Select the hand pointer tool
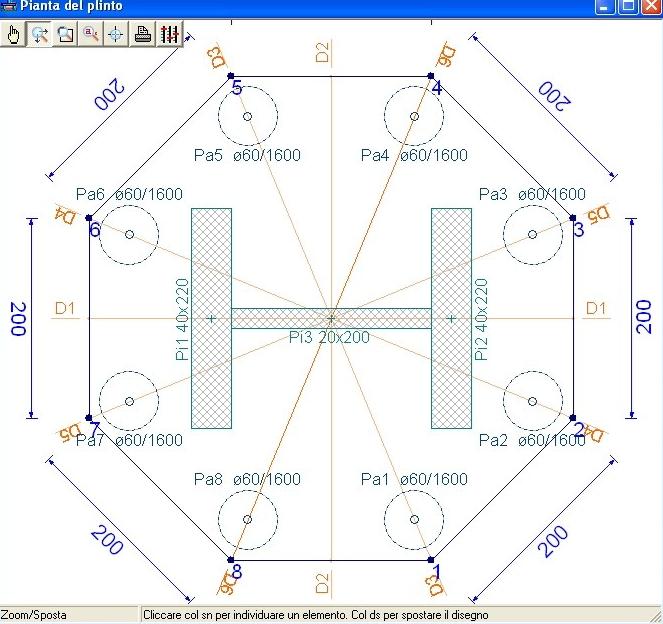The height and width of the screenshot is (624, 663). pyautogui.click(x=14, y=34)
